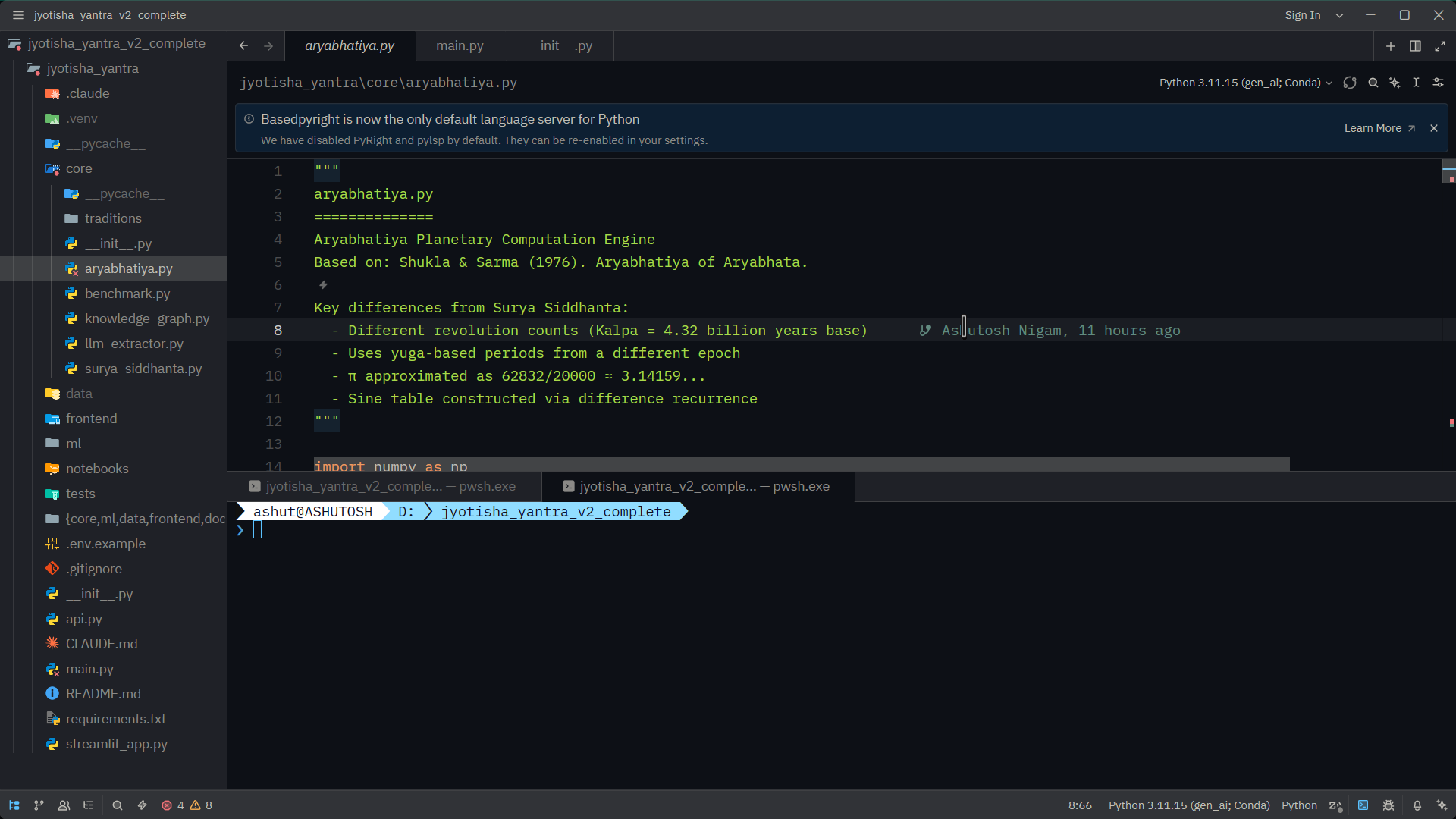Open the Python 3.11.15 interpreter dropdown
The image size is (1456, 819).
coord(1244,83)
